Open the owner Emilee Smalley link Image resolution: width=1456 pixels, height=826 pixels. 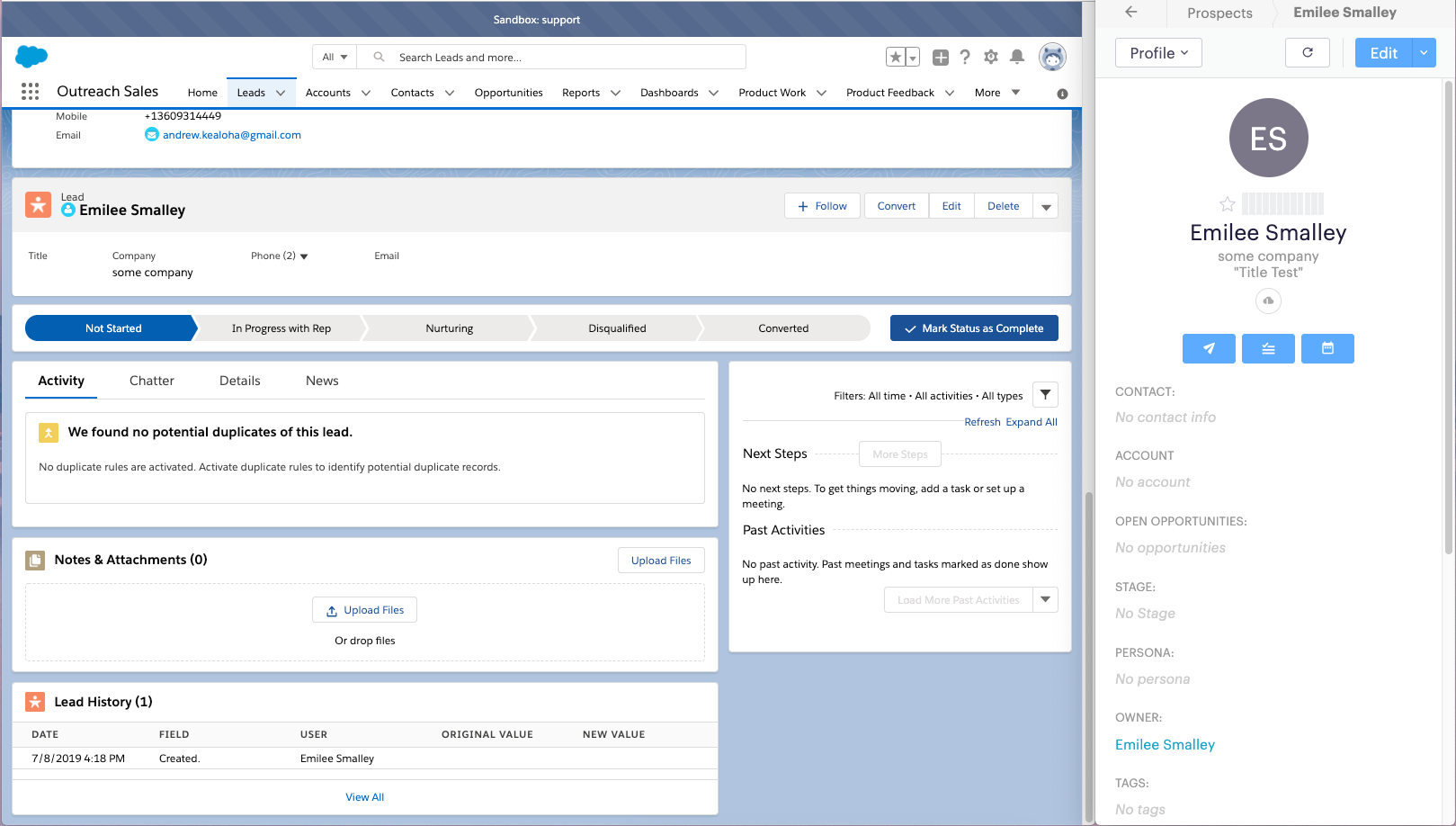point(1165,745)
